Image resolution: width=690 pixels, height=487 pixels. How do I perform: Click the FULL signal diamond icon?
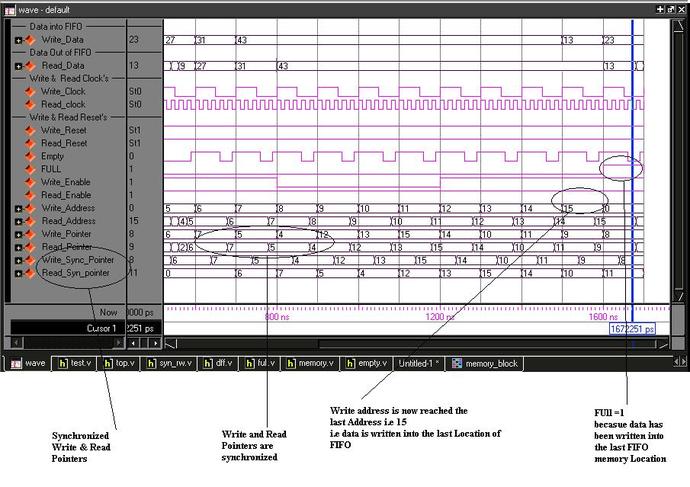[x=30, y=169]
